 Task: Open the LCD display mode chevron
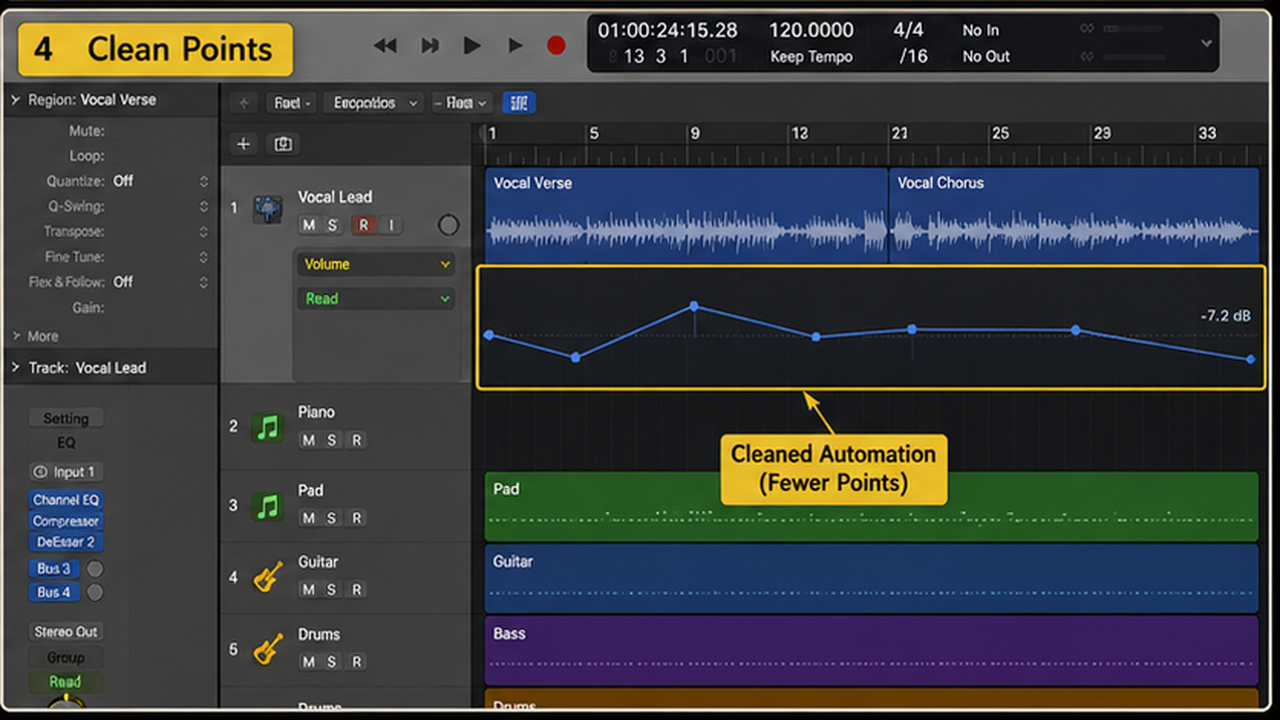tap(1206, 43)
